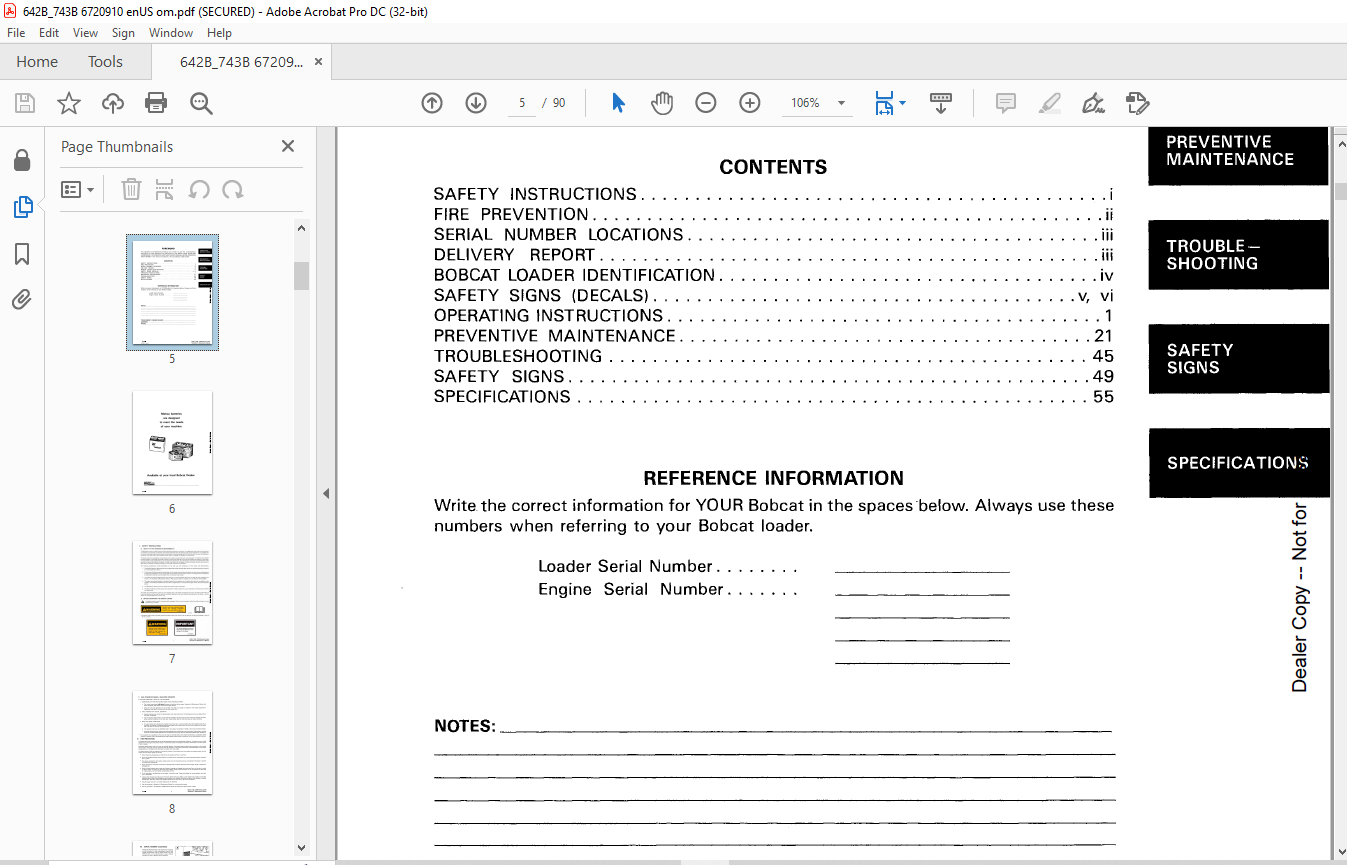Screen dimensions: 1347x865
Task: Show security lock panel
Action: pos(21,160)
